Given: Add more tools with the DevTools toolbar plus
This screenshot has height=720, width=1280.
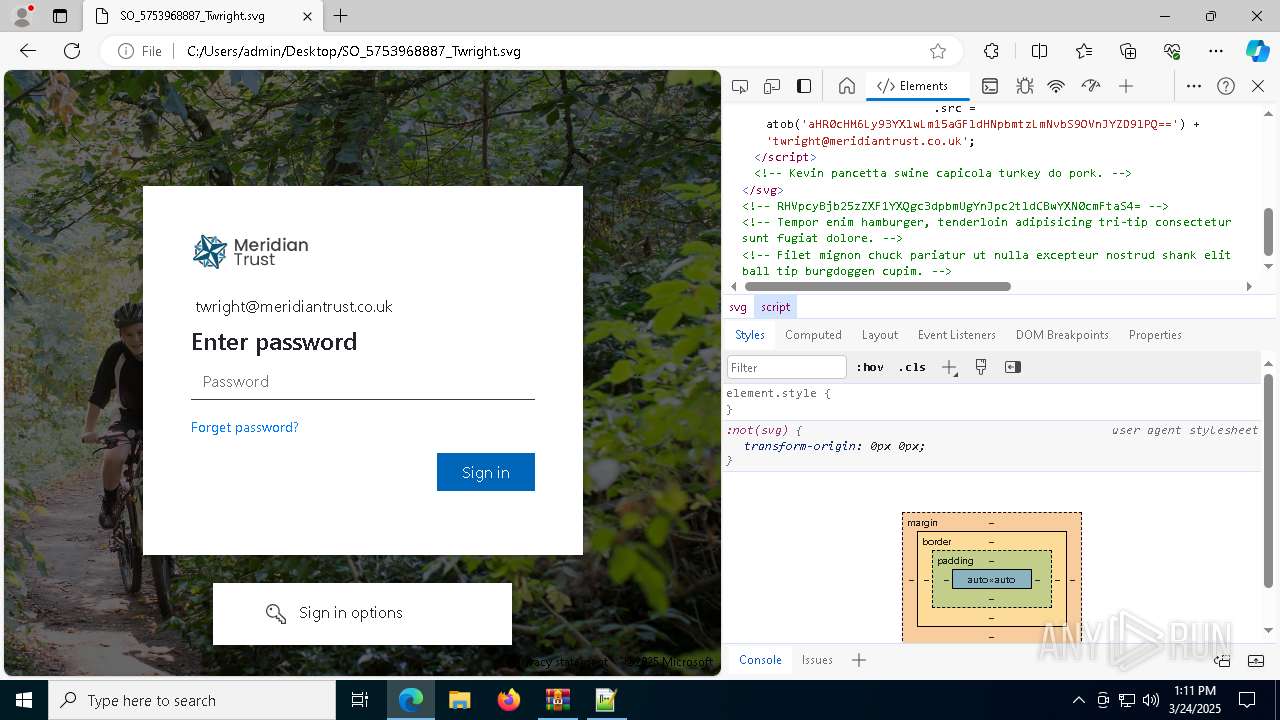Looking at the screenshot, I should coord(1126,86).
